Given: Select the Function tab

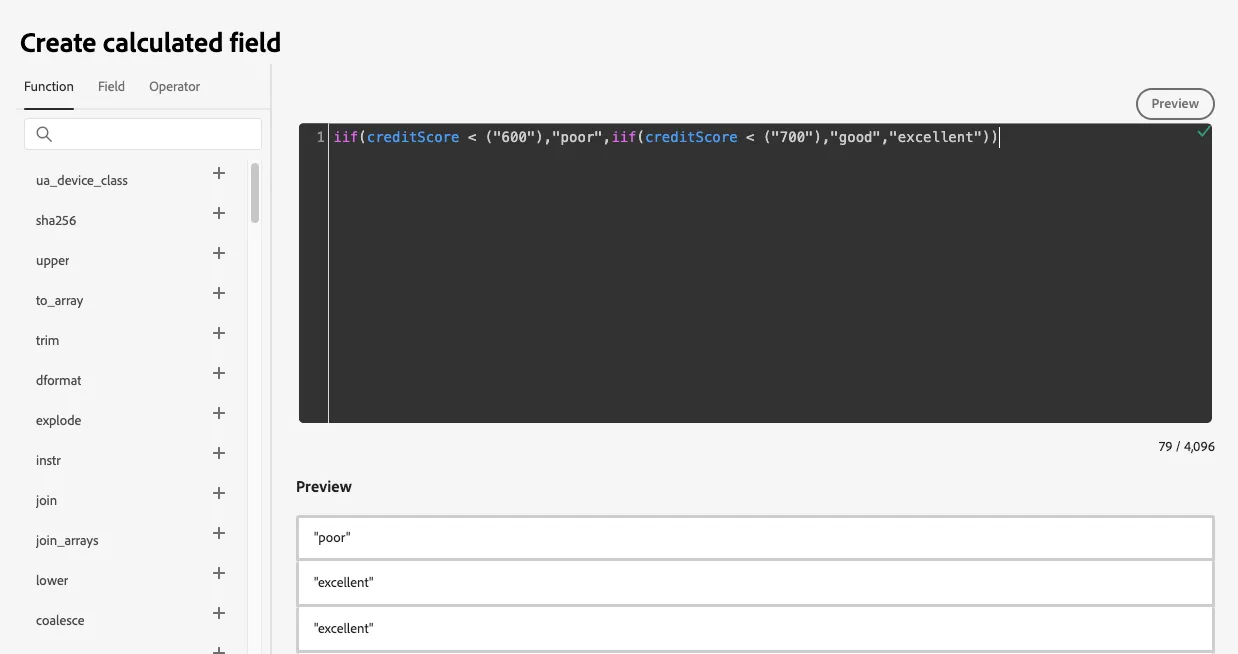Looking at the screenshot, I should tap(49, 87).
